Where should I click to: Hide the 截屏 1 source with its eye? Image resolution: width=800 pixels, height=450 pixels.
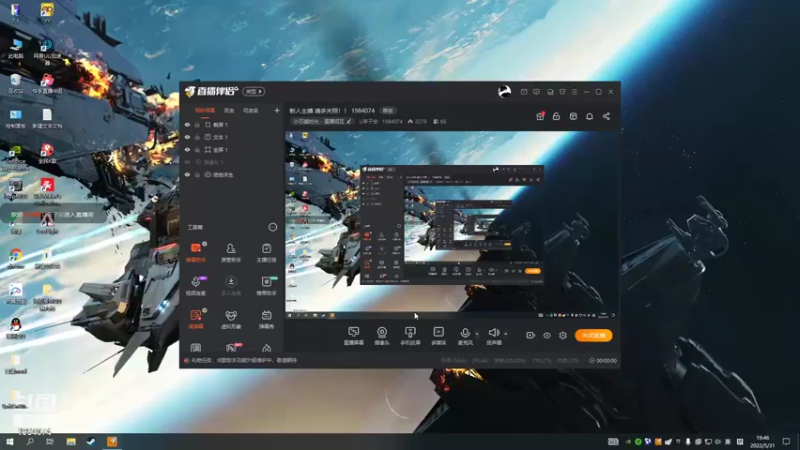click(x=187, y=124)
